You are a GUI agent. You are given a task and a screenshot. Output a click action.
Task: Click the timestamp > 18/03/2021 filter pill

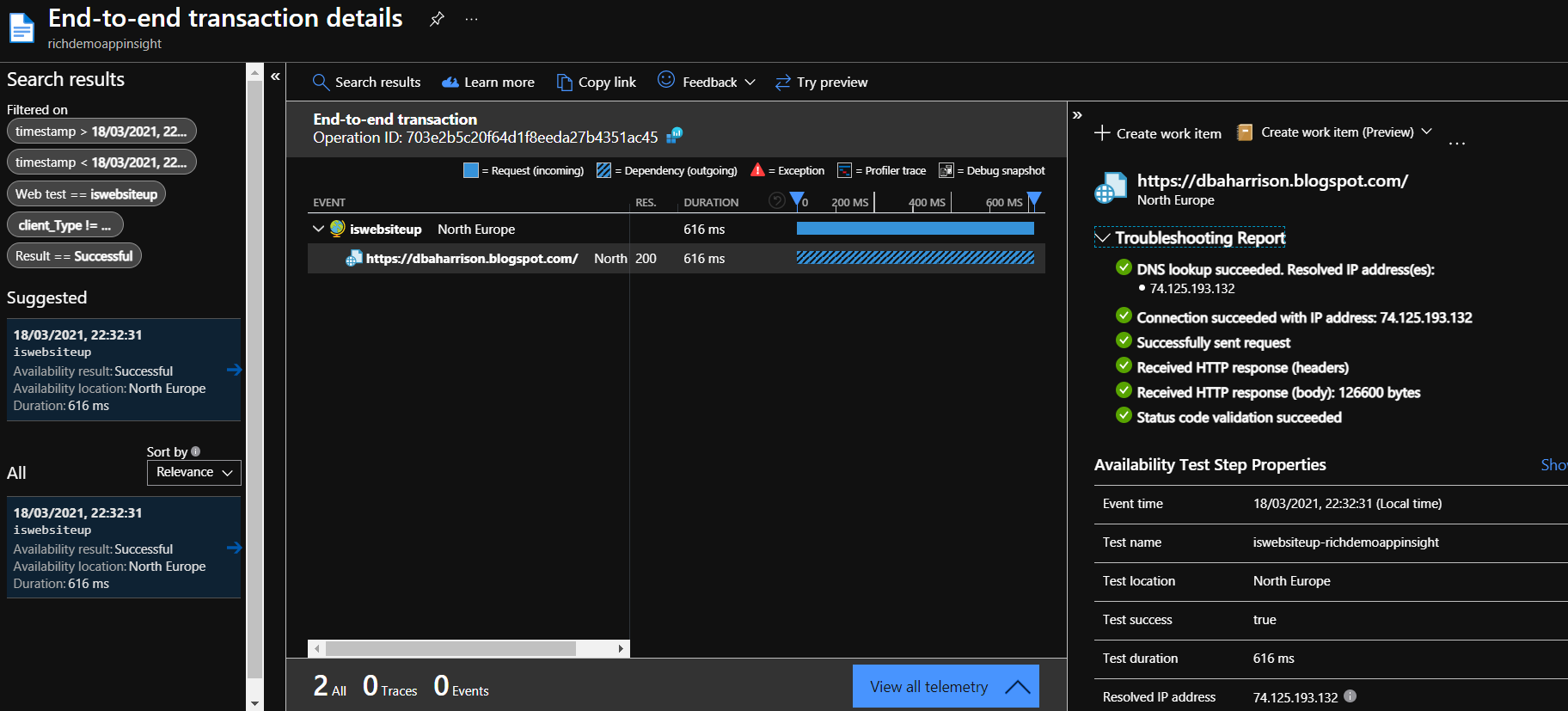tap(101, 132)
